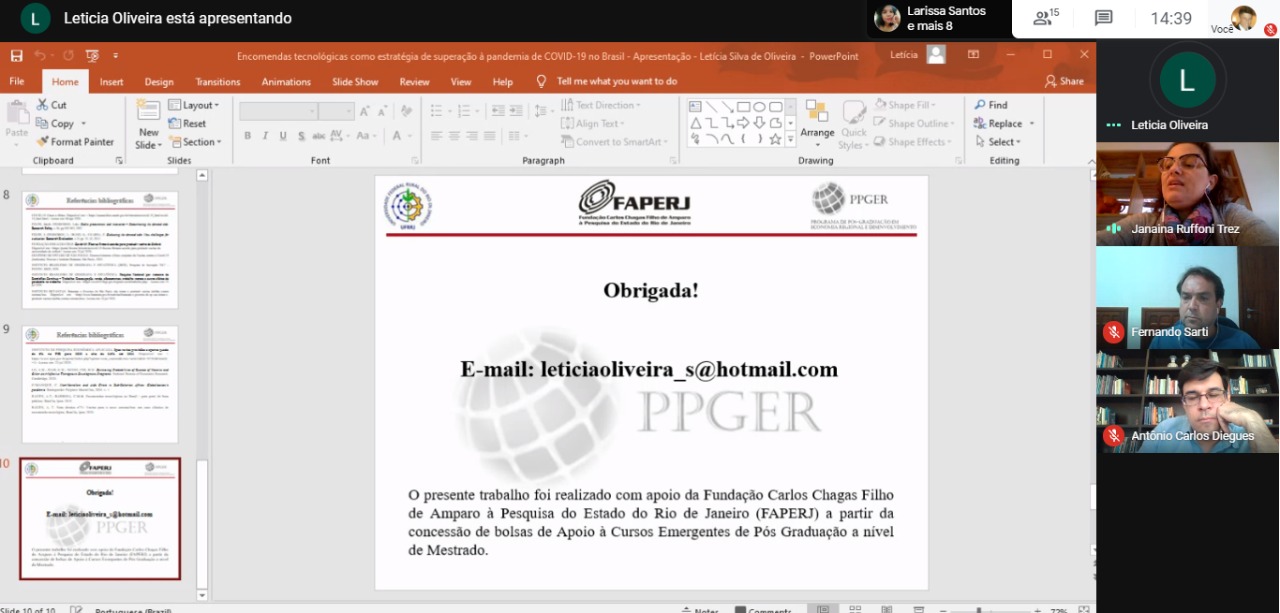Select slide 9 thumbnail
The width and height of the screenshot is (1280, 613).
pyautogui.click(x=100, y=384)
